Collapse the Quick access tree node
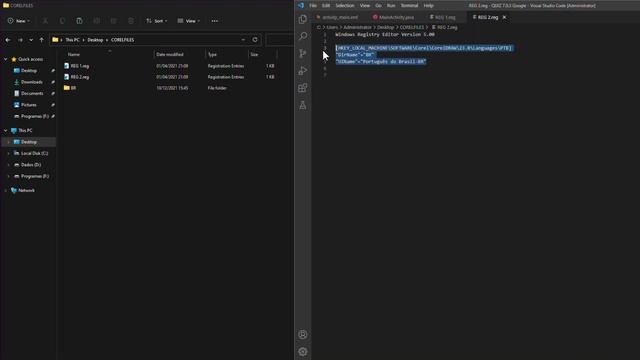640x360 pixels. (6, 59)
